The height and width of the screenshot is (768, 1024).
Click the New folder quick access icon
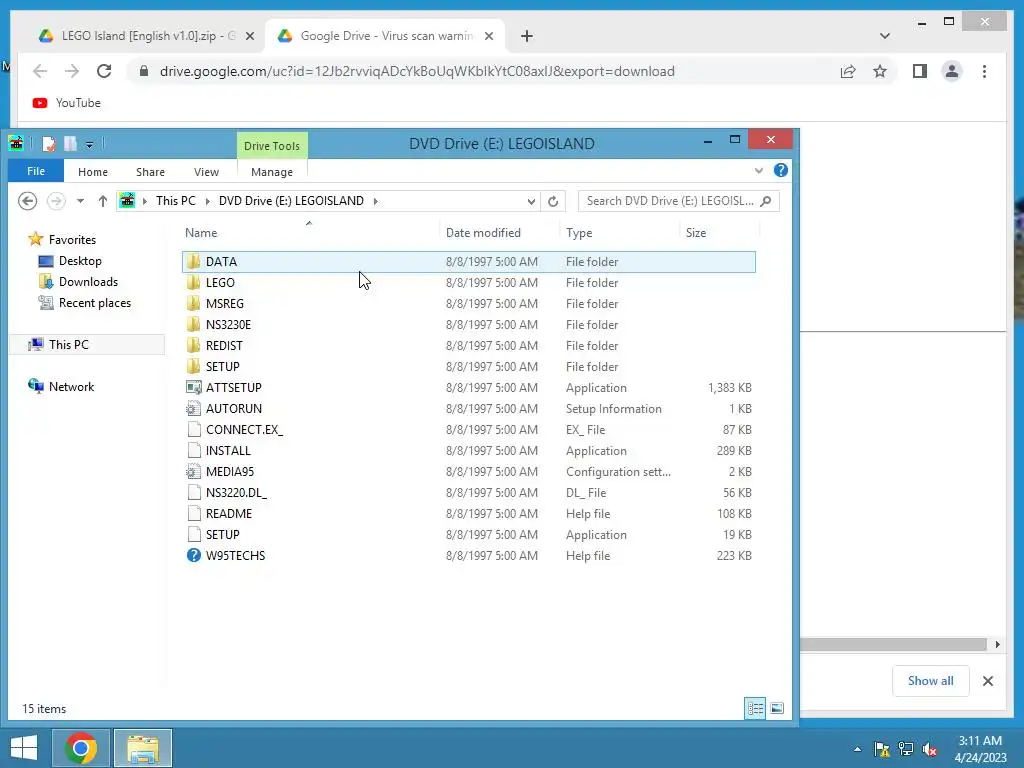(70, 144)
